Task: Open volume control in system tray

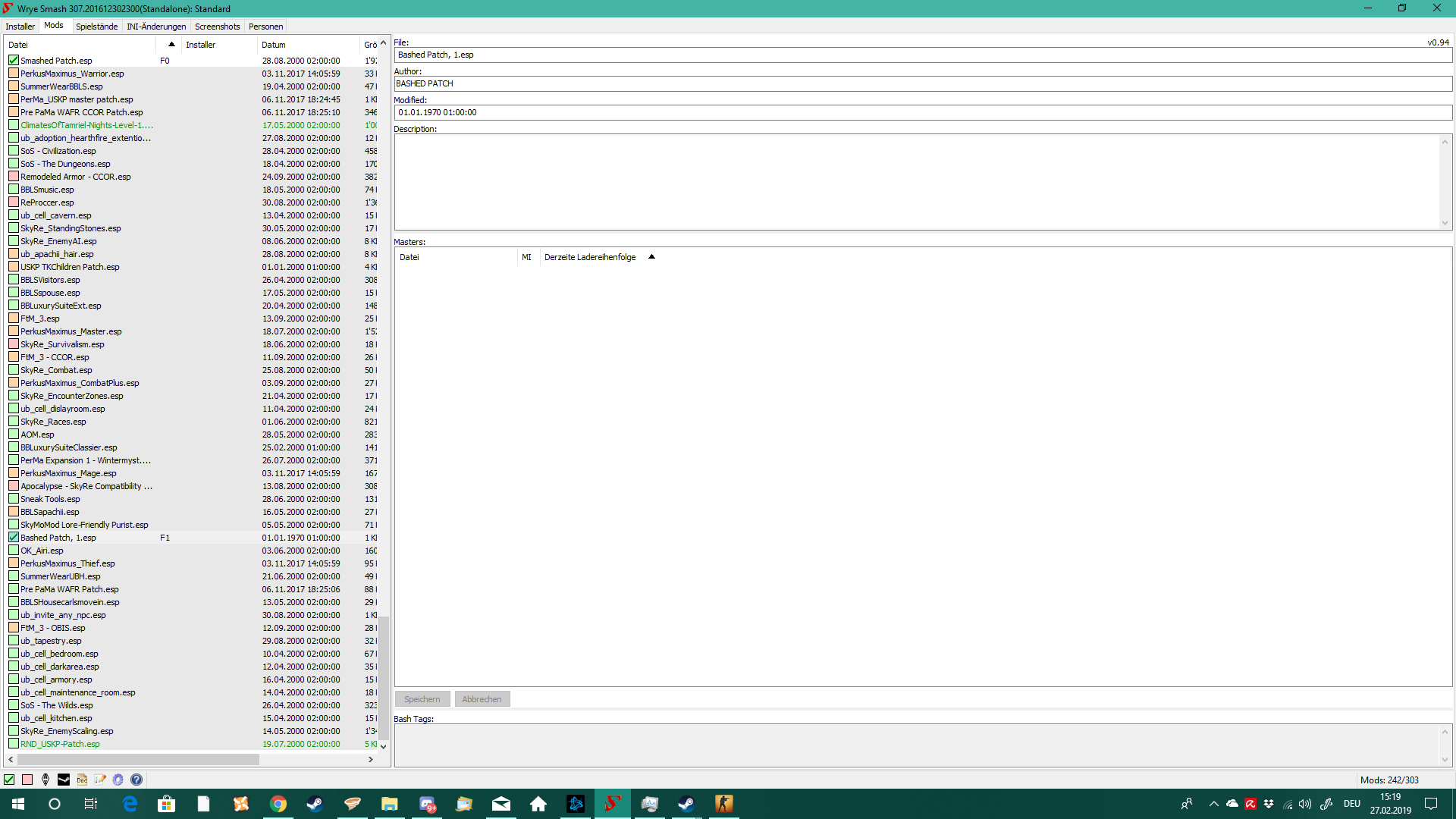Action: [1305, 804]
